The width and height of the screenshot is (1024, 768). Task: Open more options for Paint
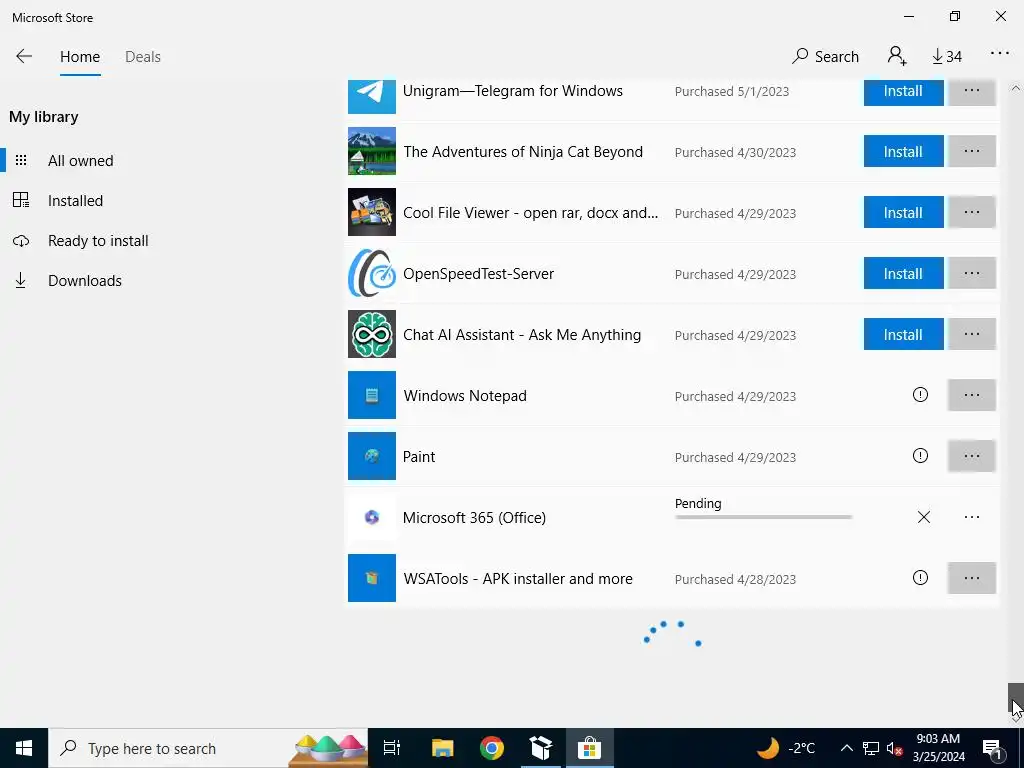(x=972, y=456)
